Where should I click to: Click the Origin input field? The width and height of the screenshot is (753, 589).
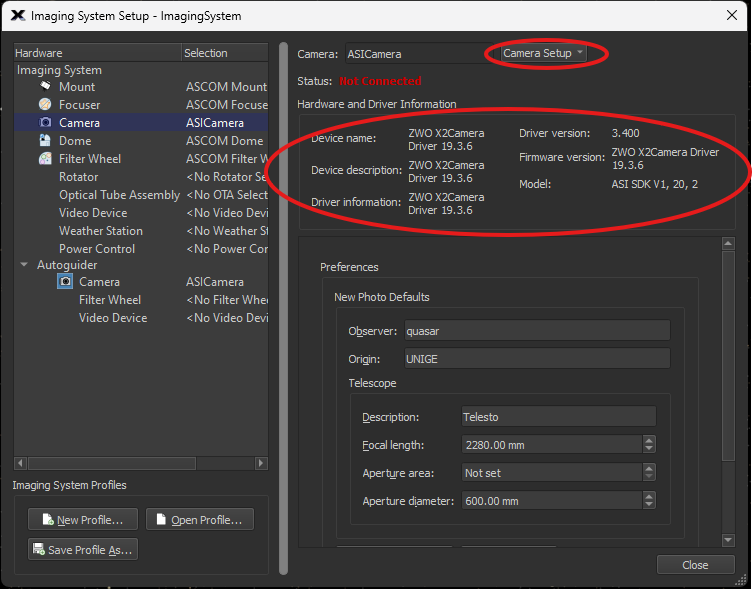point(535,358)
